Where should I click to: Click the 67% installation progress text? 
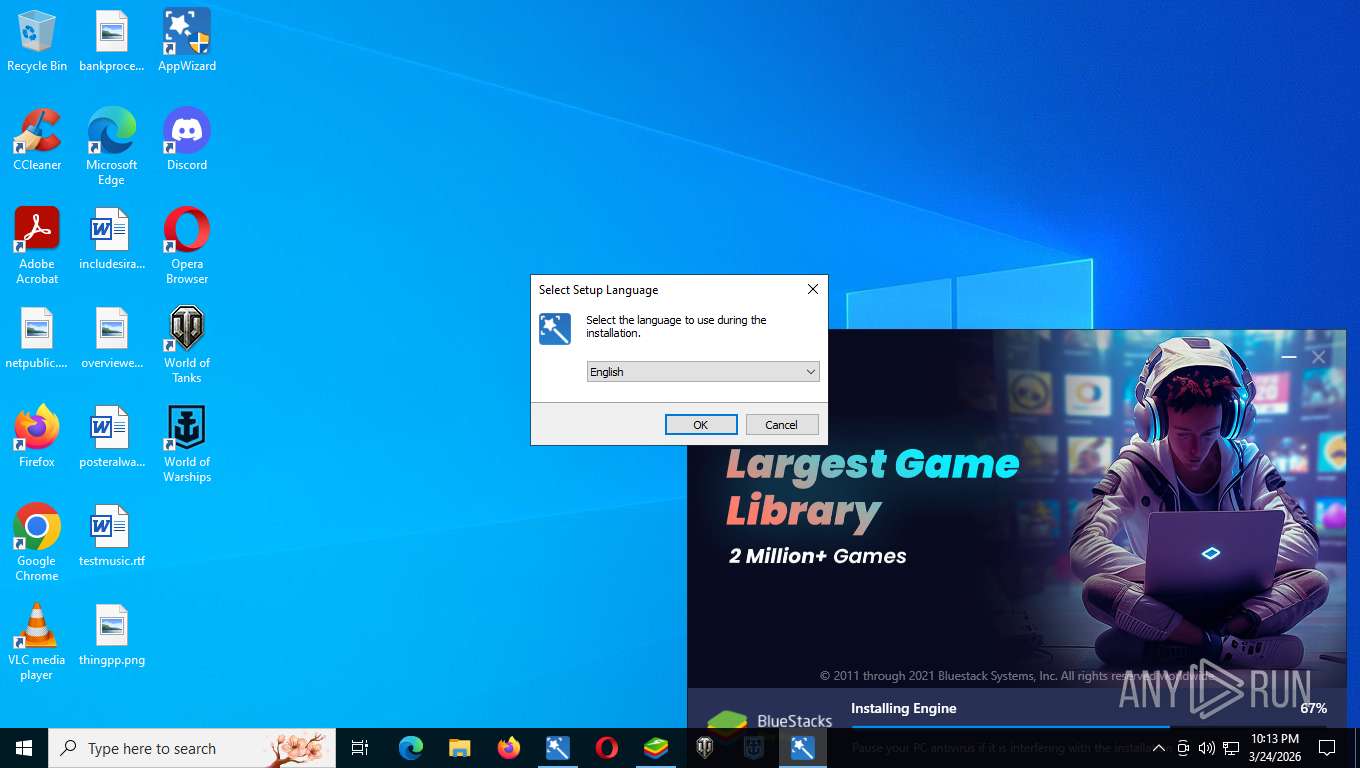point(1313,708)
